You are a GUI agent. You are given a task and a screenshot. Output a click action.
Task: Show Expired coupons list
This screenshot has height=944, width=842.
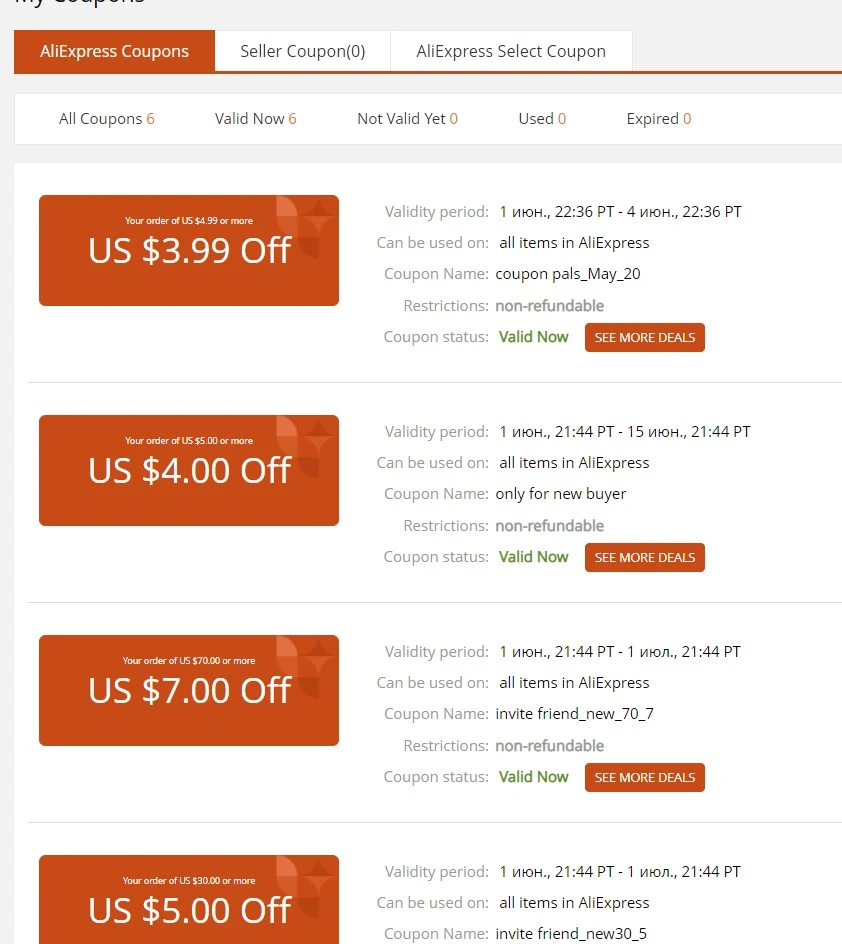[x=658, y=119]
